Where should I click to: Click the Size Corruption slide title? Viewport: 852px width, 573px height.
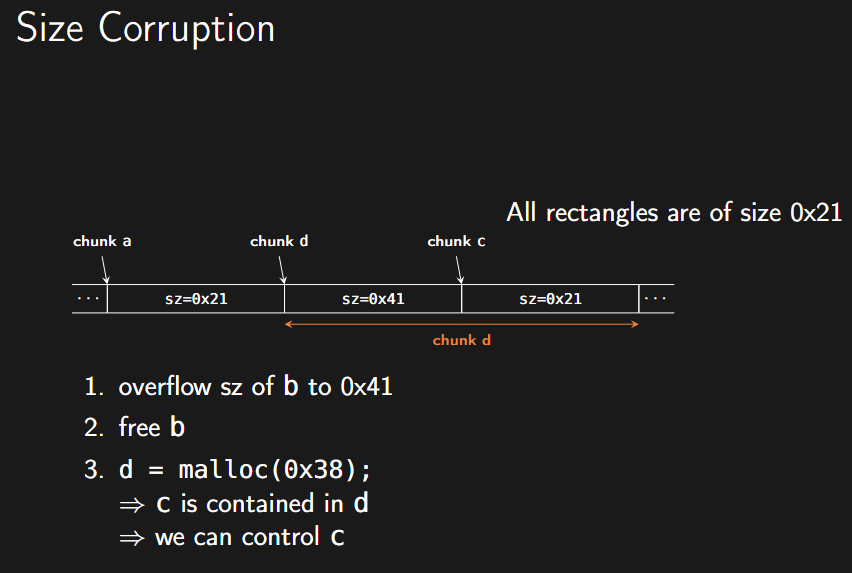click(x=146, y=29)
